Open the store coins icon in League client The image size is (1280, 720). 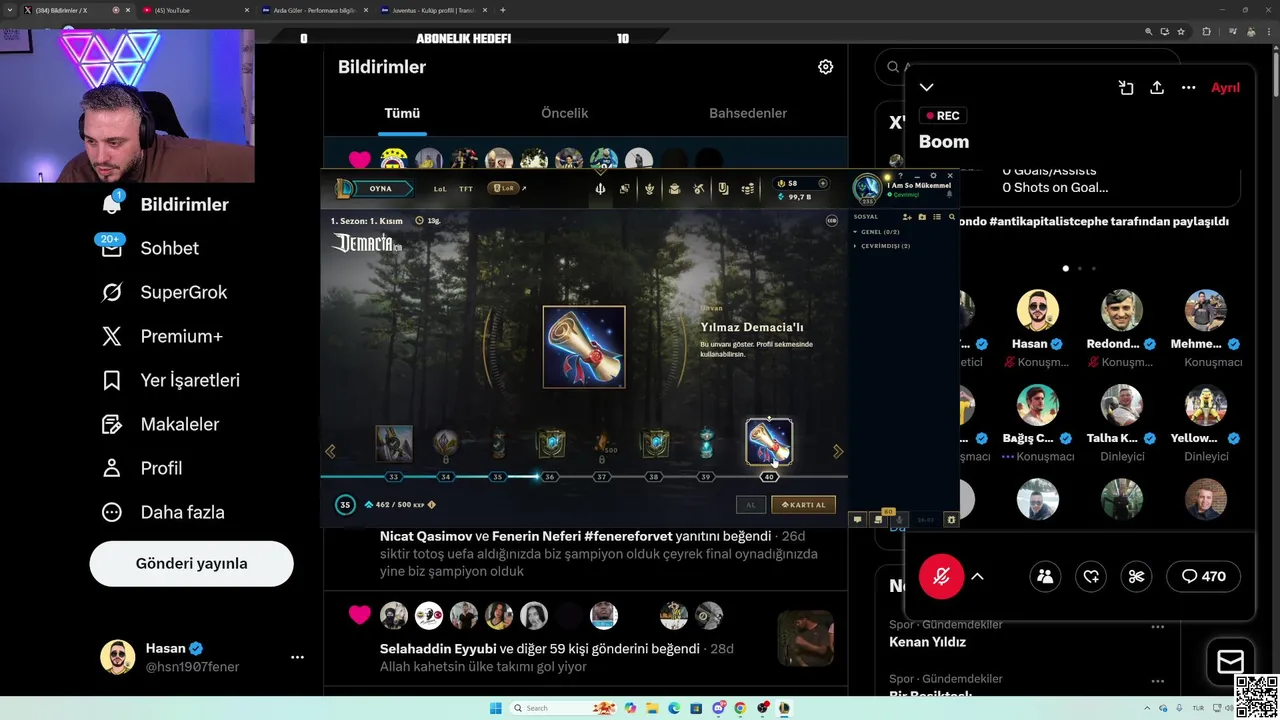(748, 188)
